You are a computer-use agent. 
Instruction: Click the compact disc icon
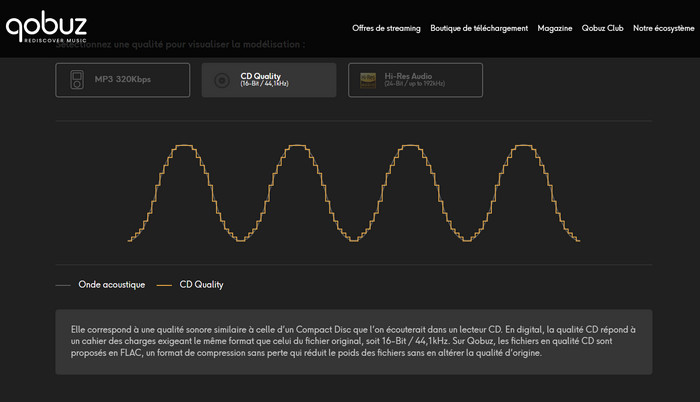pos(222,80)
